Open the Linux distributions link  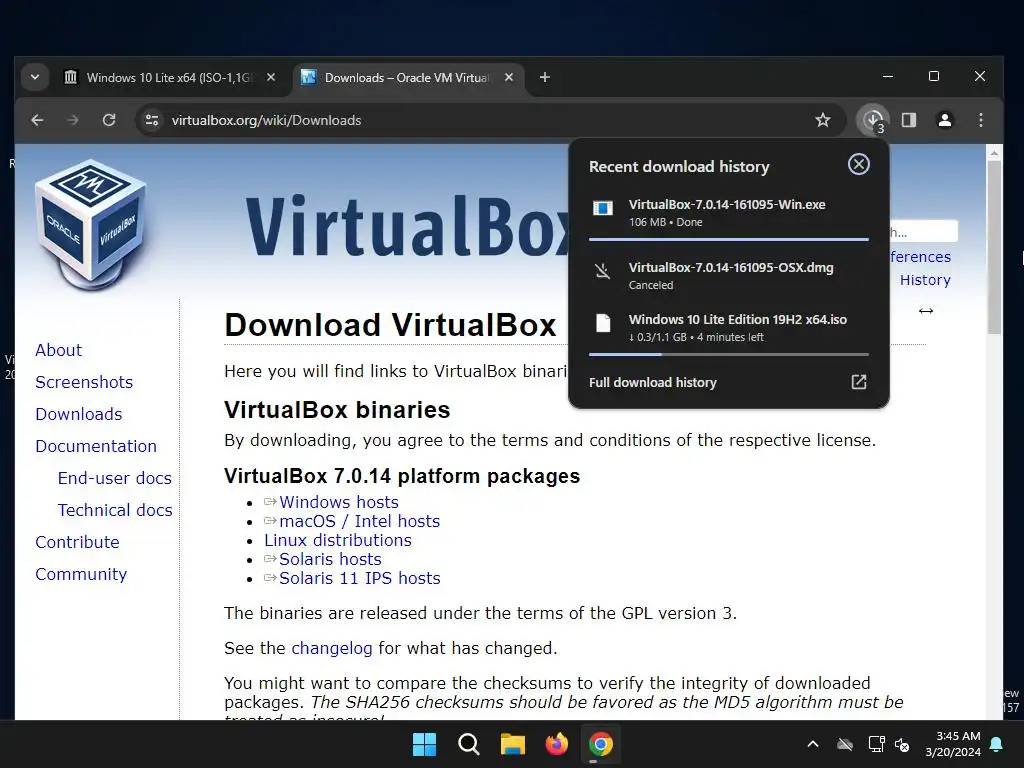click(x=338, y=540)
